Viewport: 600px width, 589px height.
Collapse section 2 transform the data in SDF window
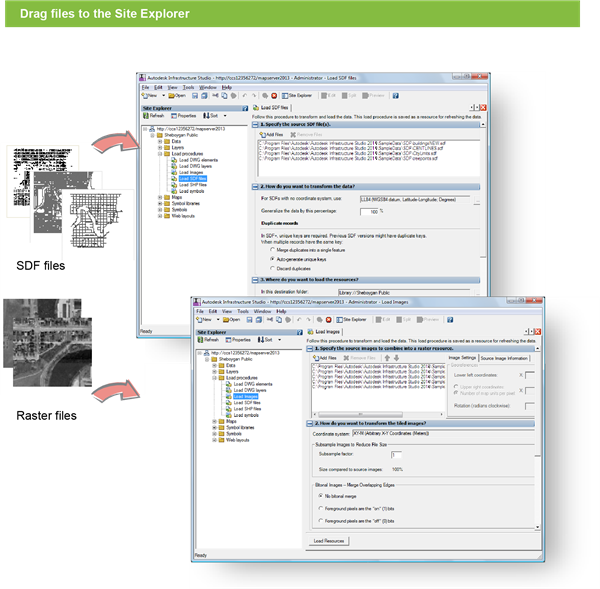[x=255, y=187]
